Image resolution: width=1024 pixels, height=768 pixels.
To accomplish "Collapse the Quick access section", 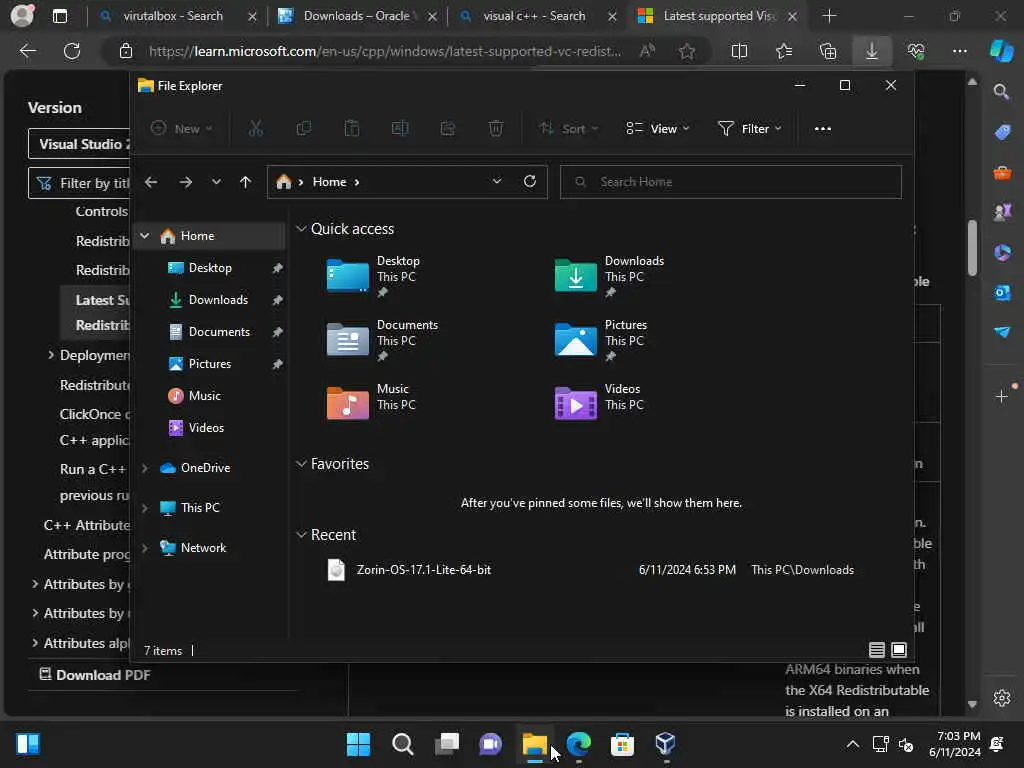I will point(301,229).
